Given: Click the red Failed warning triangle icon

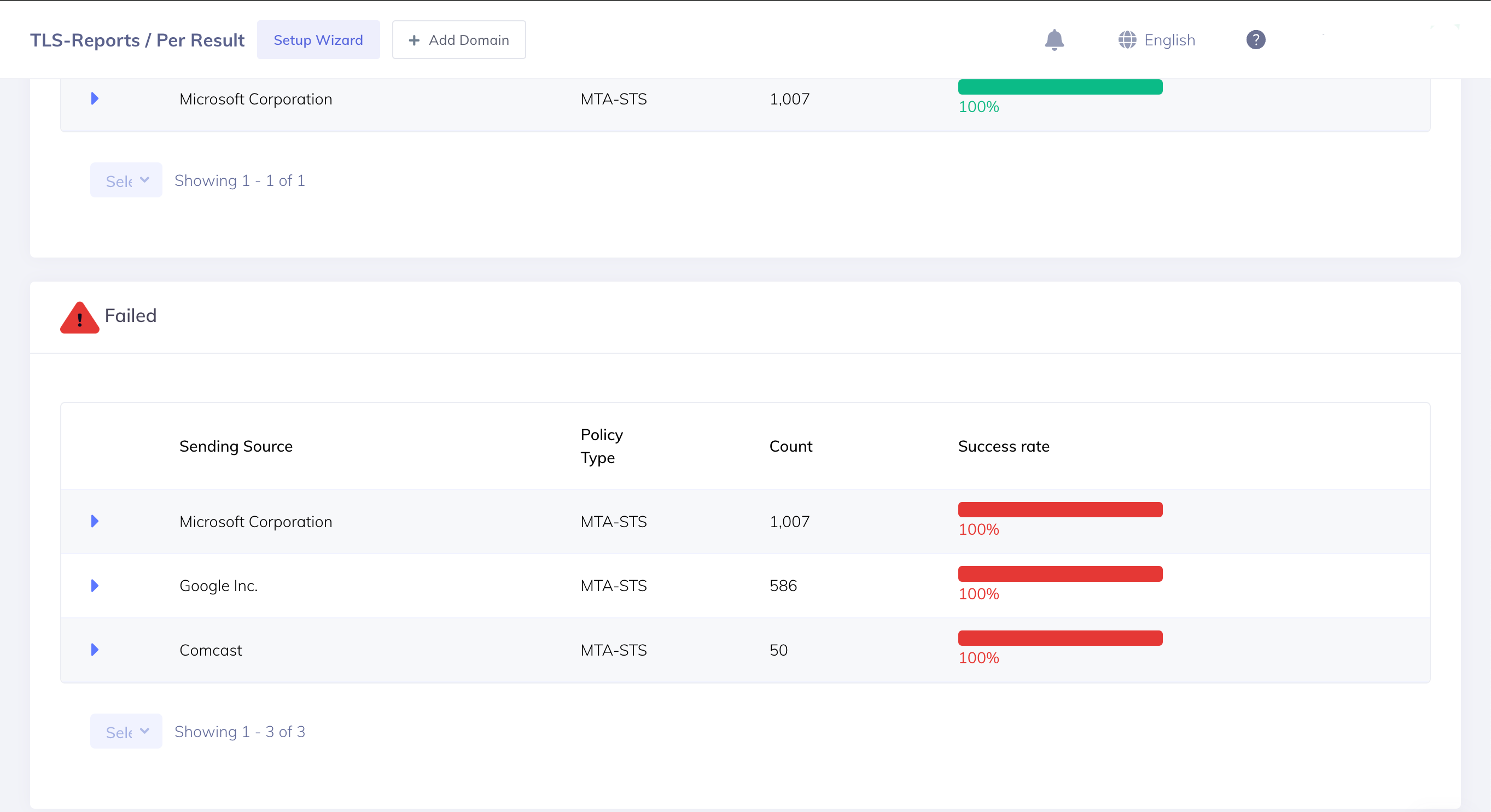Looking at the screenshot, I should (x=79, y=317).
